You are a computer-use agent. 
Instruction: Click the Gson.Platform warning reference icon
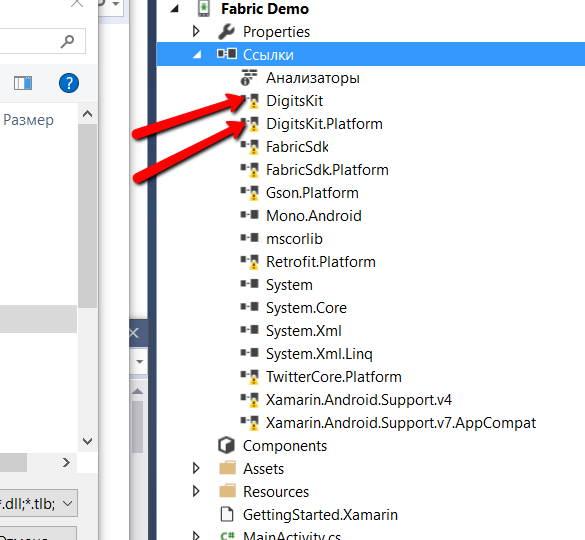click(250, 193)
